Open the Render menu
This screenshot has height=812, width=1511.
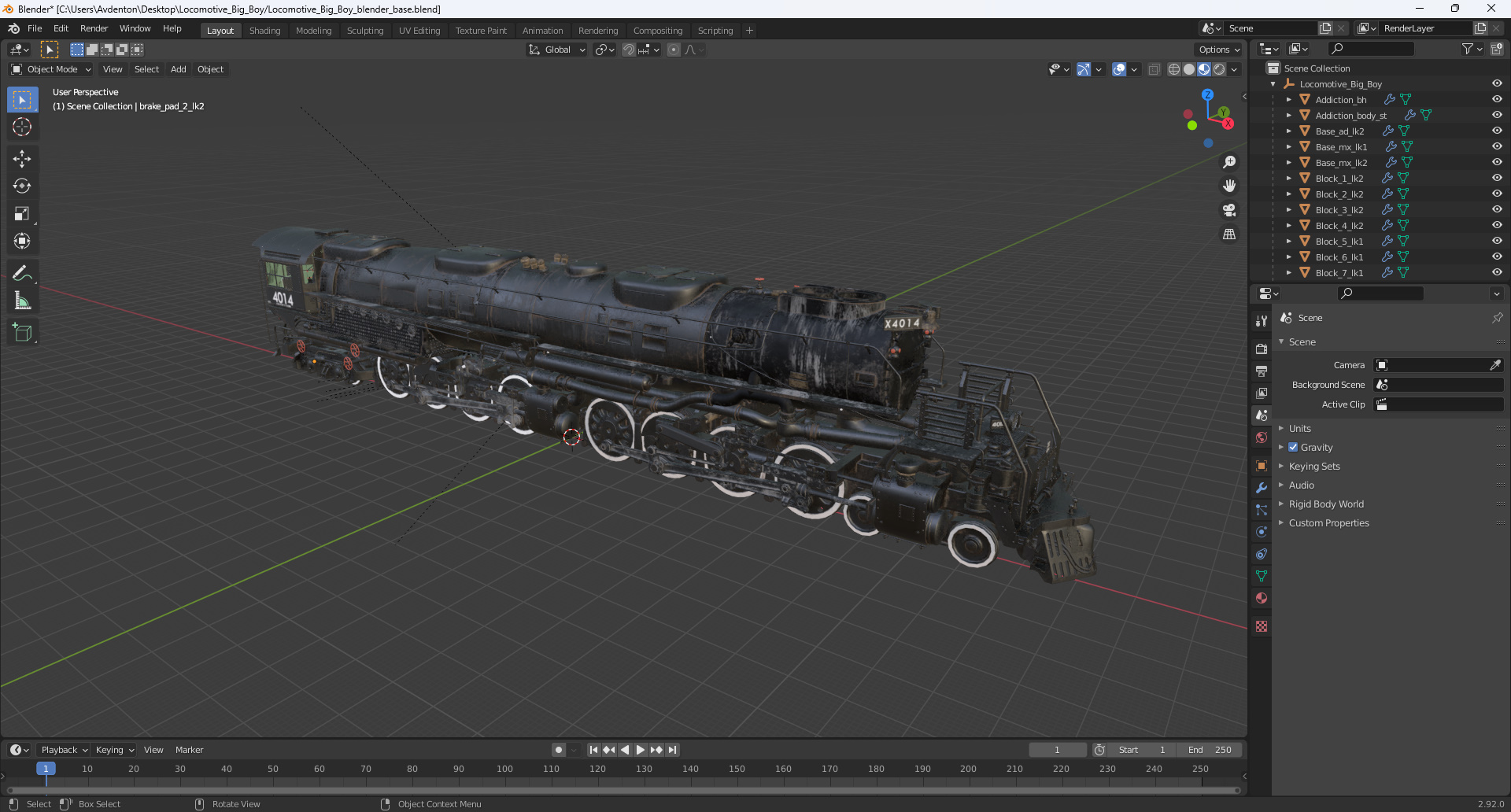(x=94, y=28)
